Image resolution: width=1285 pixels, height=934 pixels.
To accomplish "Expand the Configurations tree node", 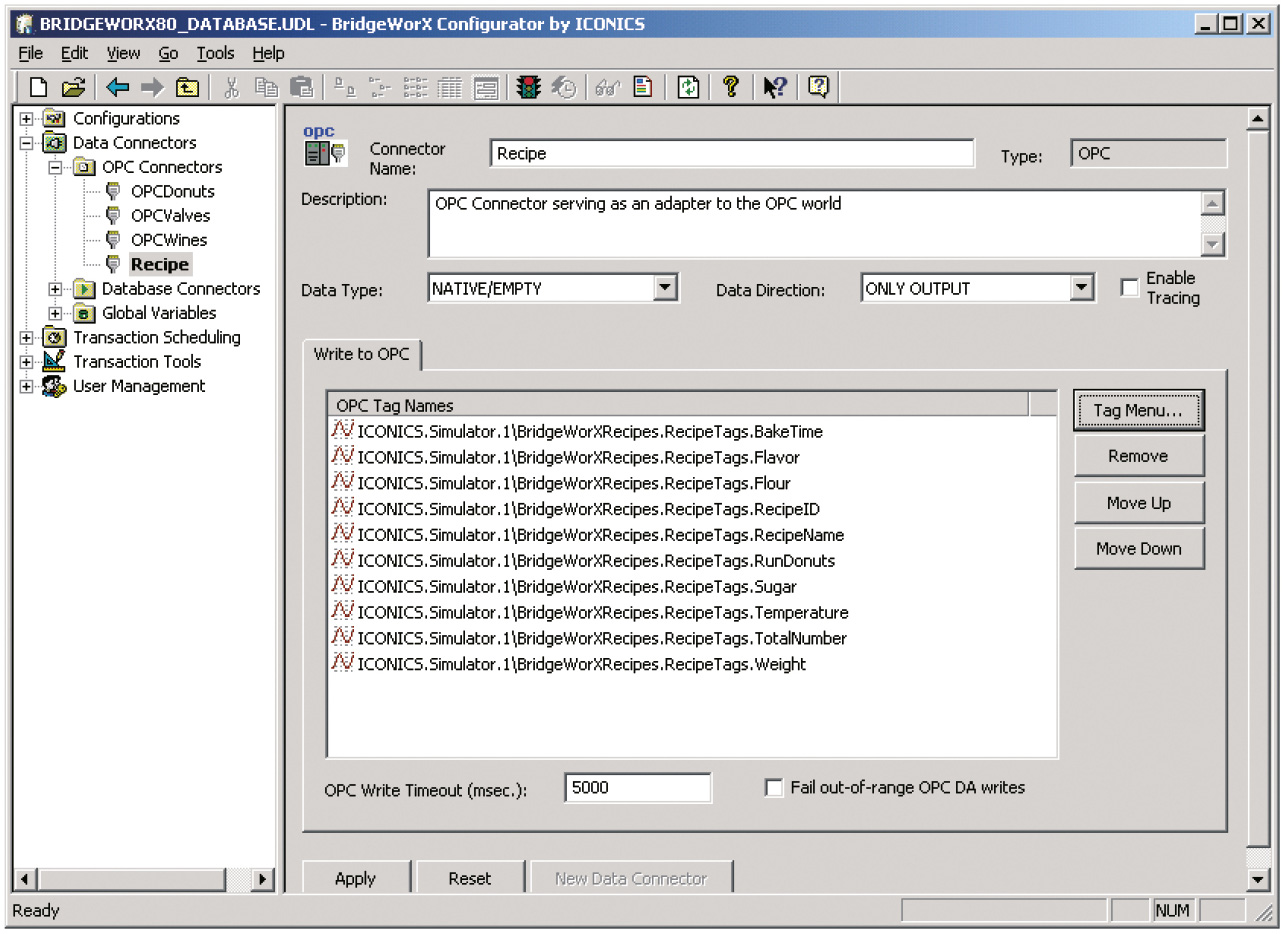I will [x=27, y=119].
